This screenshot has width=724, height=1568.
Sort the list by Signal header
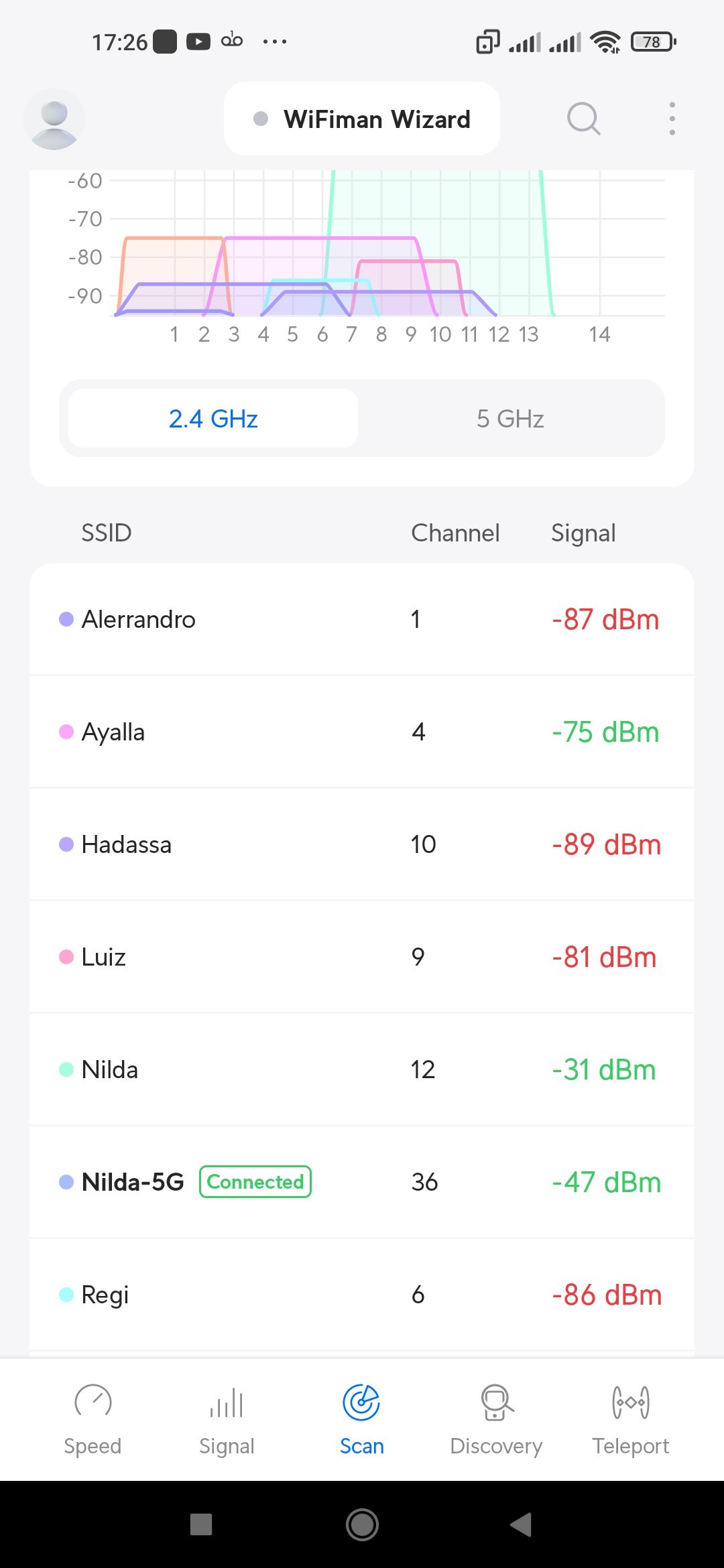pyautogui.click(x=583, y=533)
